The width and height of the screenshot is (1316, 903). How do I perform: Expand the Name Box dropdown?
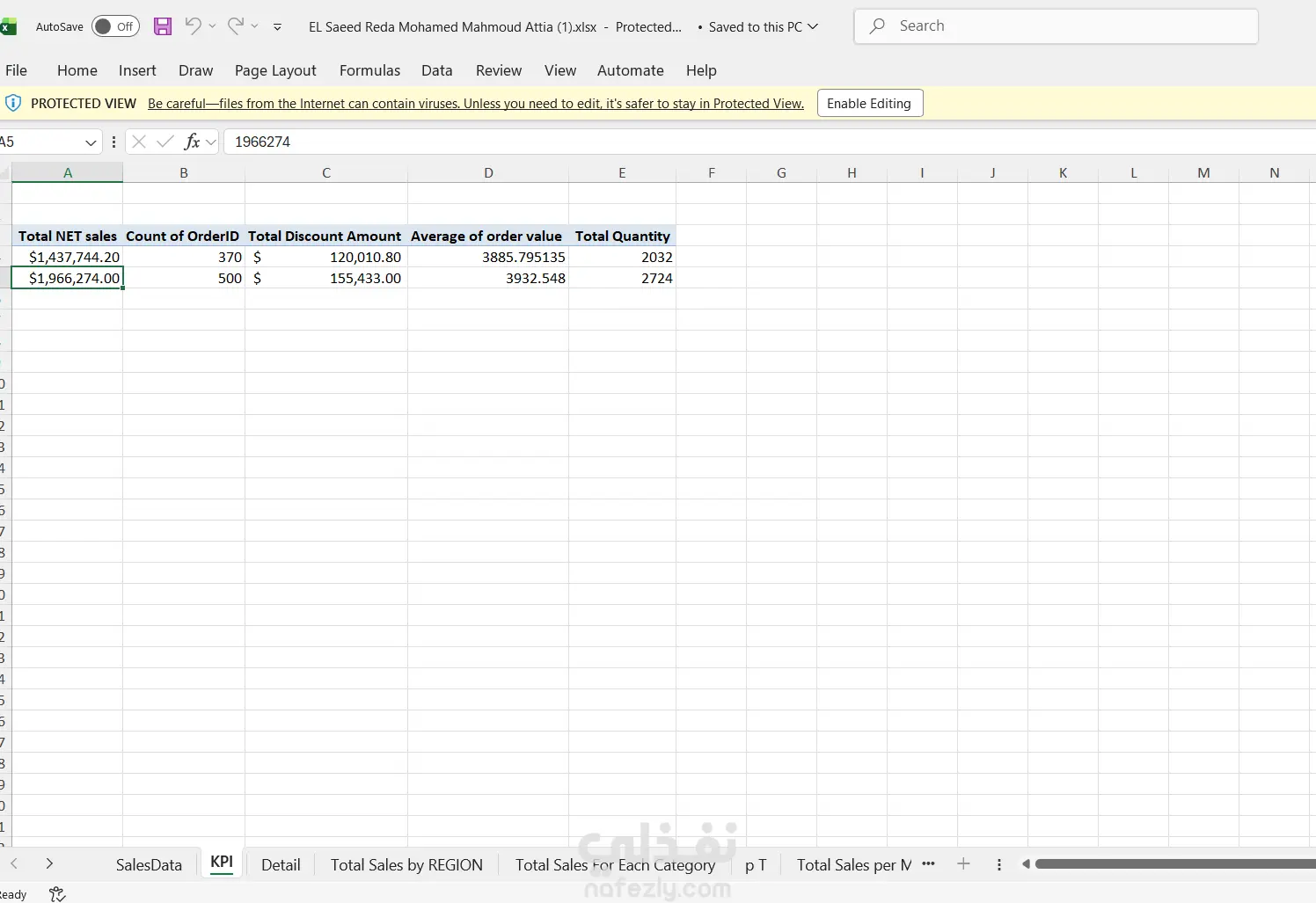tap(91, 142)
